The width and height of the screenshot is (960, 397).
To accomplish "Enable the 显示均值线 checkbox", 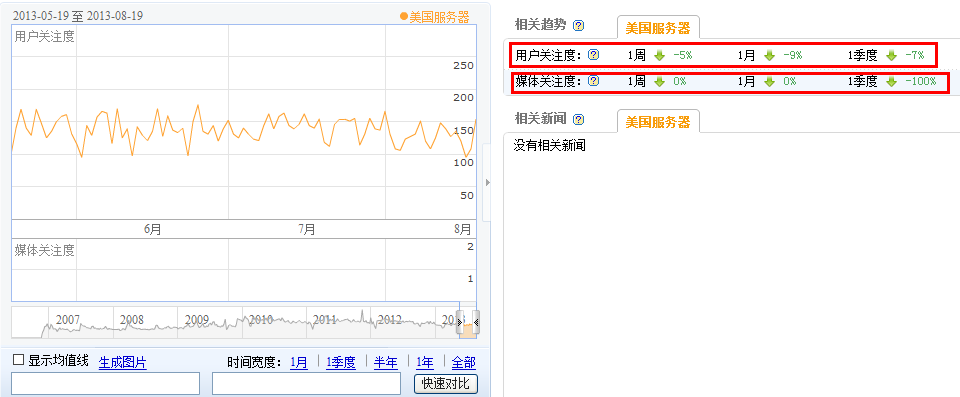I will [x=19, y=360].
